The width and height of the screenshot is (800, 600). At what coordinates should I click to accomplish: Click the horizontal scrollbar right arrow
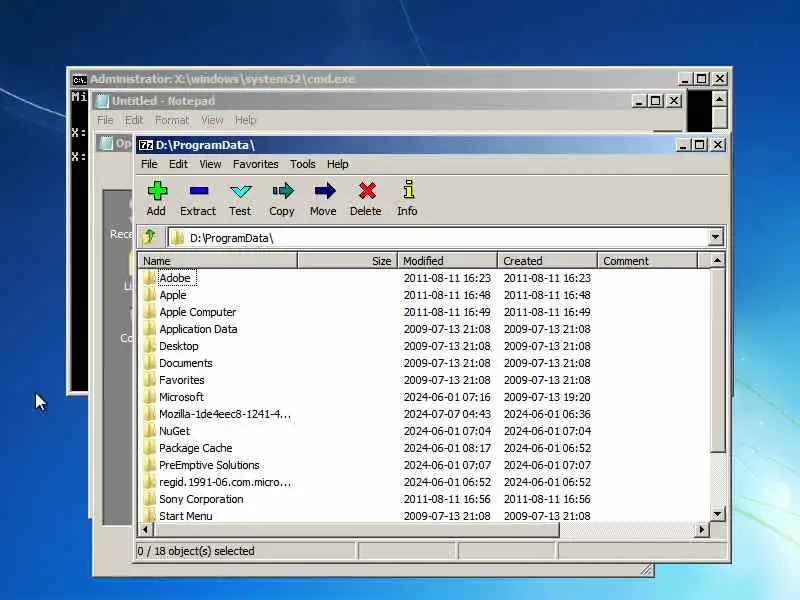pos(702,530)
